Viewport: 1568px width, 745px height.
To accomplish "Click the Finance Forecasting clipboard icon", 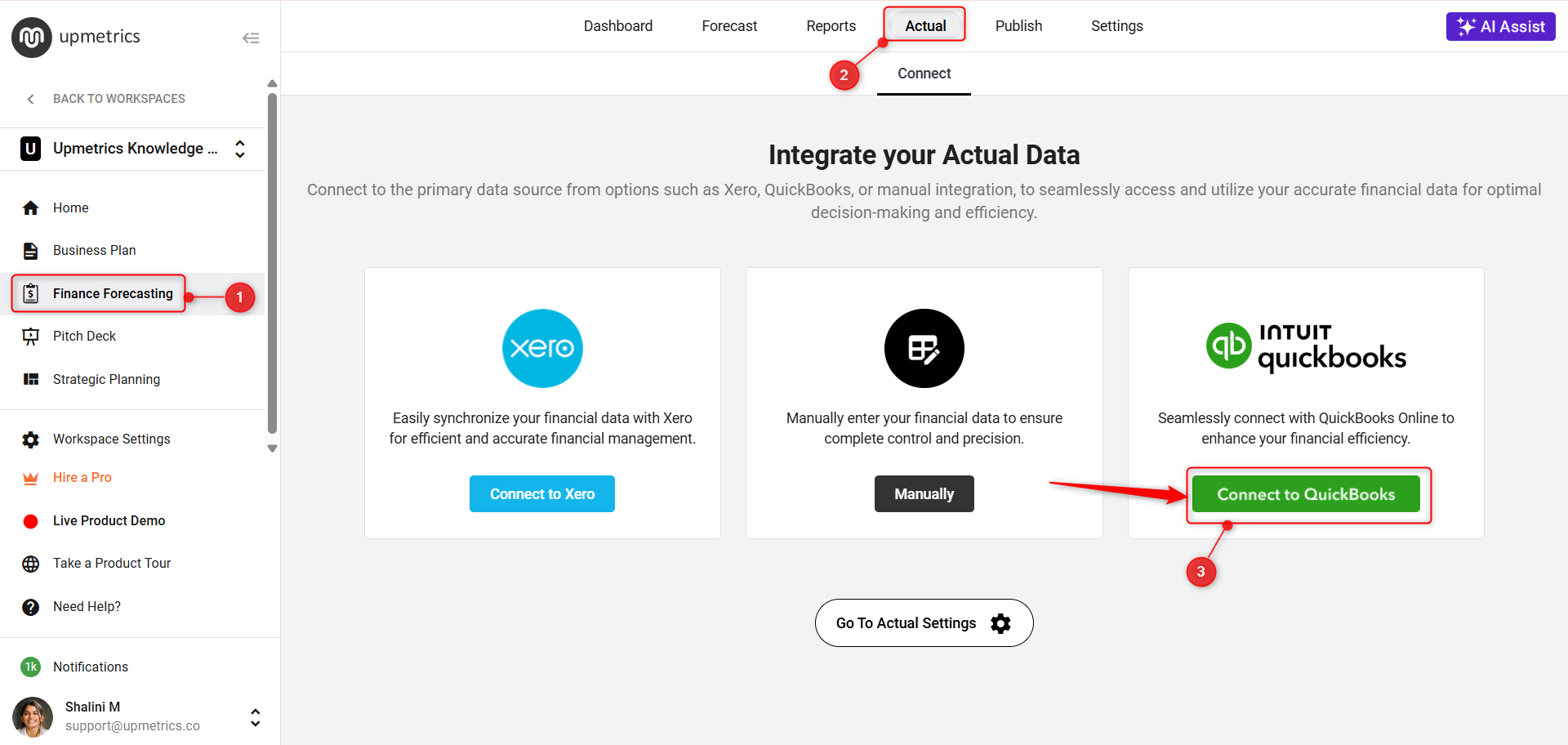I will coord(31,293).
